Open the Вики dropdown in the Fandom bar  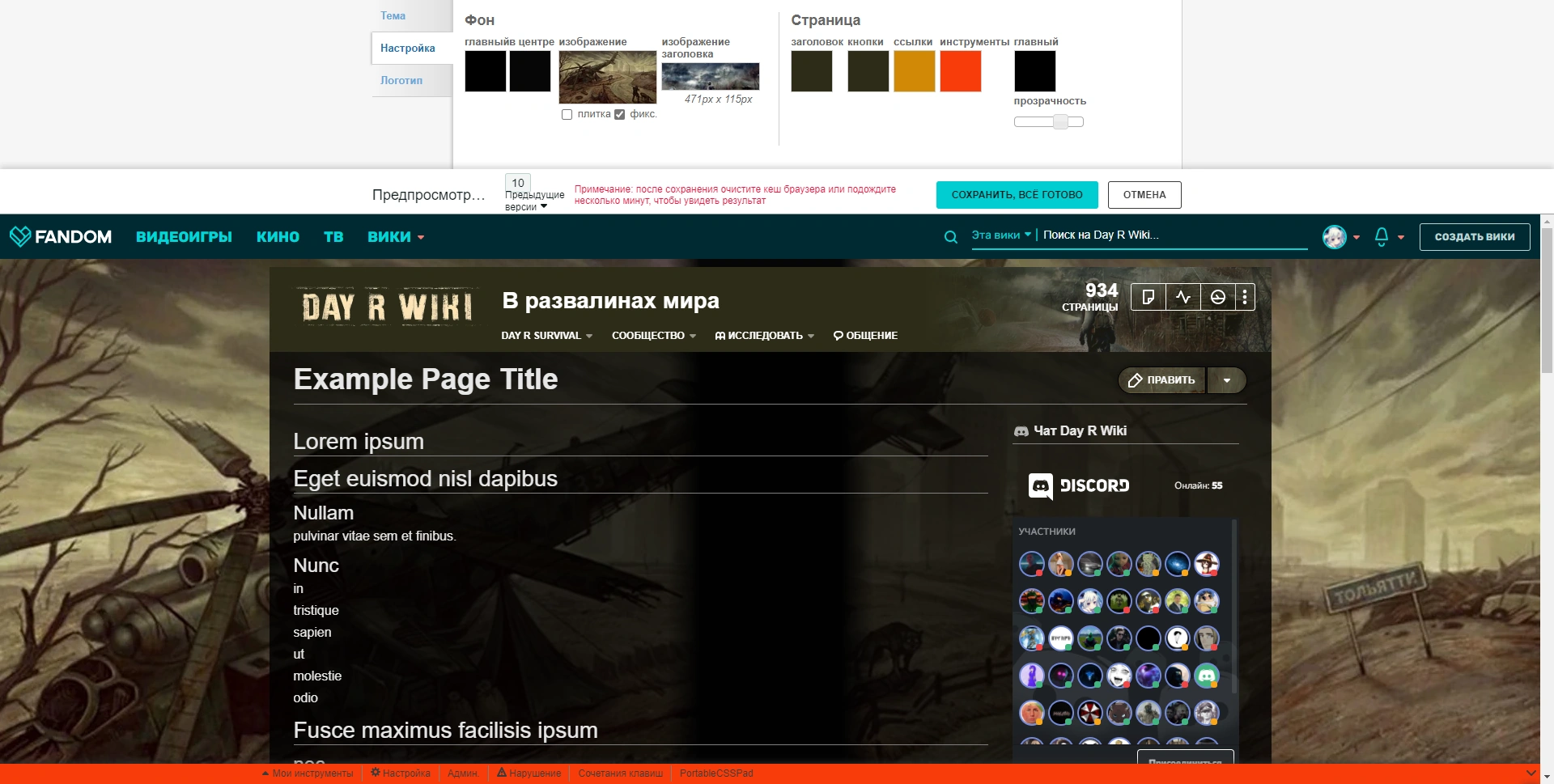396,237
